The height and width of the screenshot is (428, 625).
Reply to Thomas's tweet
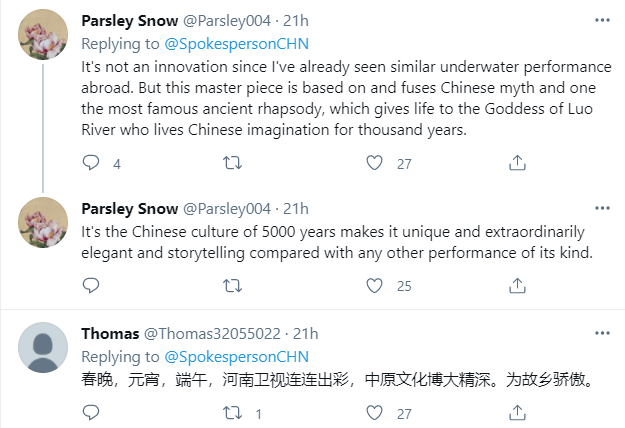(91, 413)
